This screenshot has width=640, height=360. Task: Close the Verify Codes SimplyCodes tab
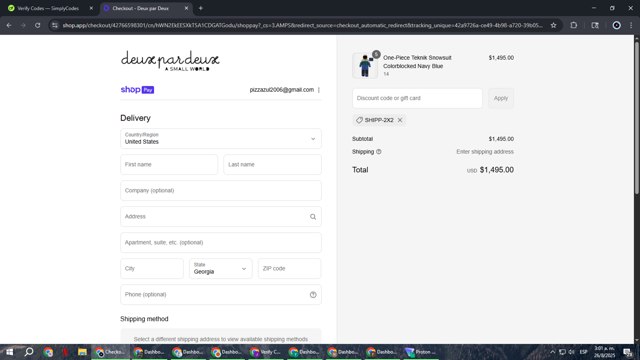[91, 8]
